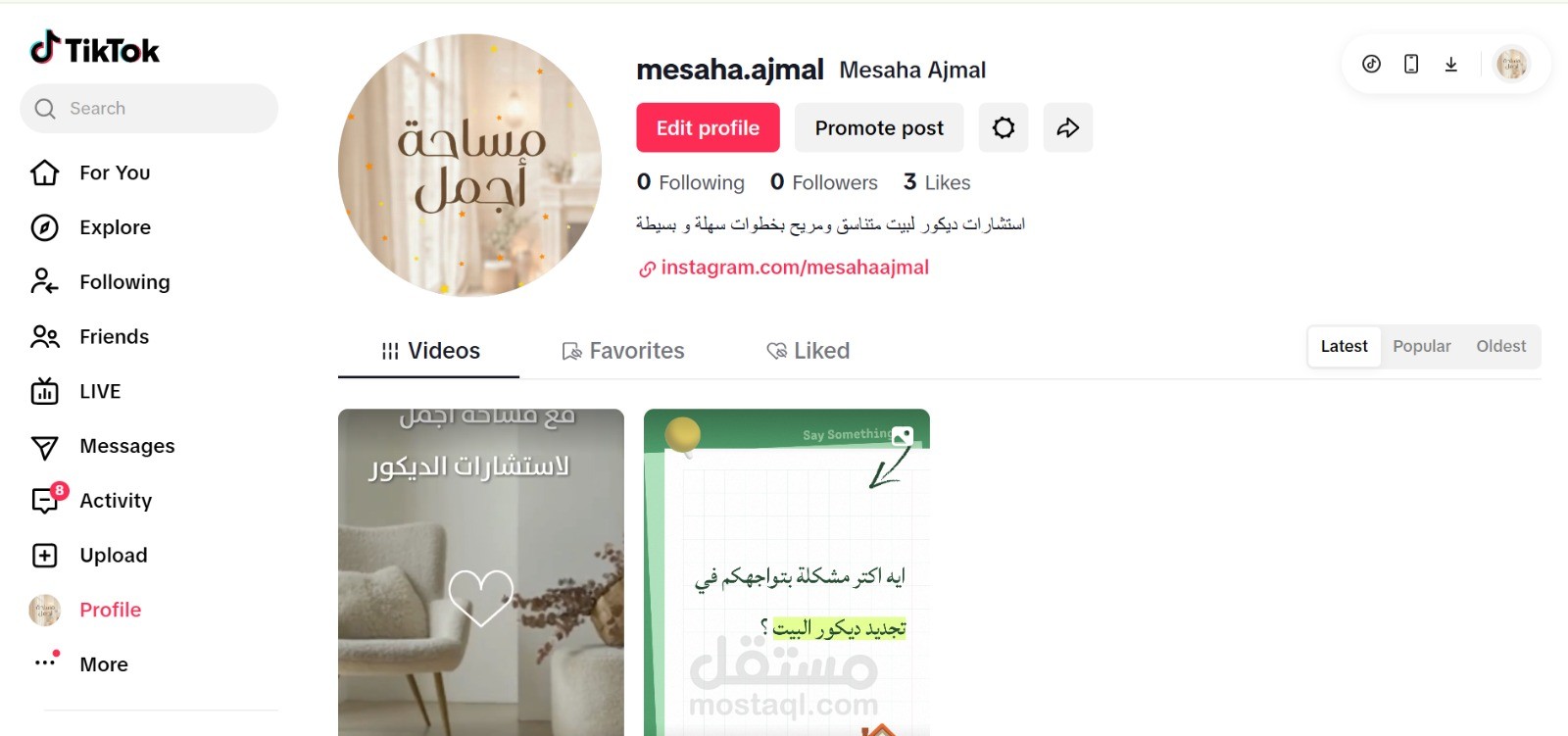Sort videos by Popular
This screenshot has height=736, width=1568.
tap(1422, 346)
